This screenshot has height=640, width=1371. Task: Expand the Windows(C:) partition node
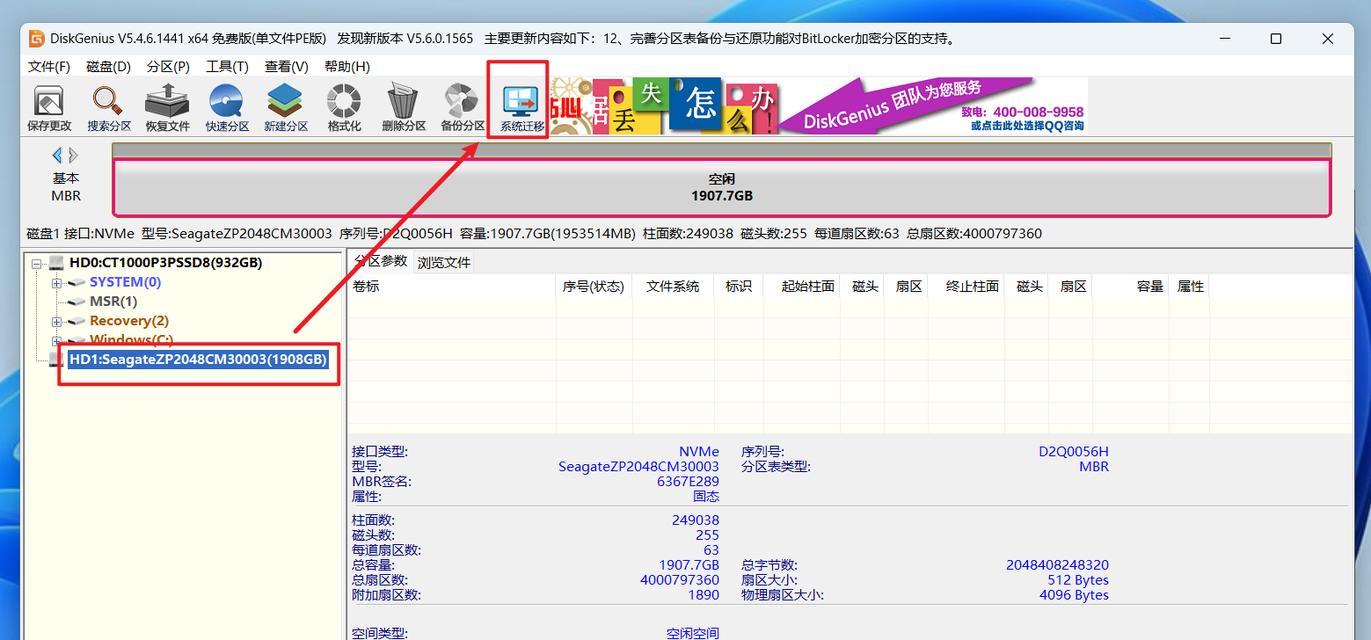click(57, 341)
